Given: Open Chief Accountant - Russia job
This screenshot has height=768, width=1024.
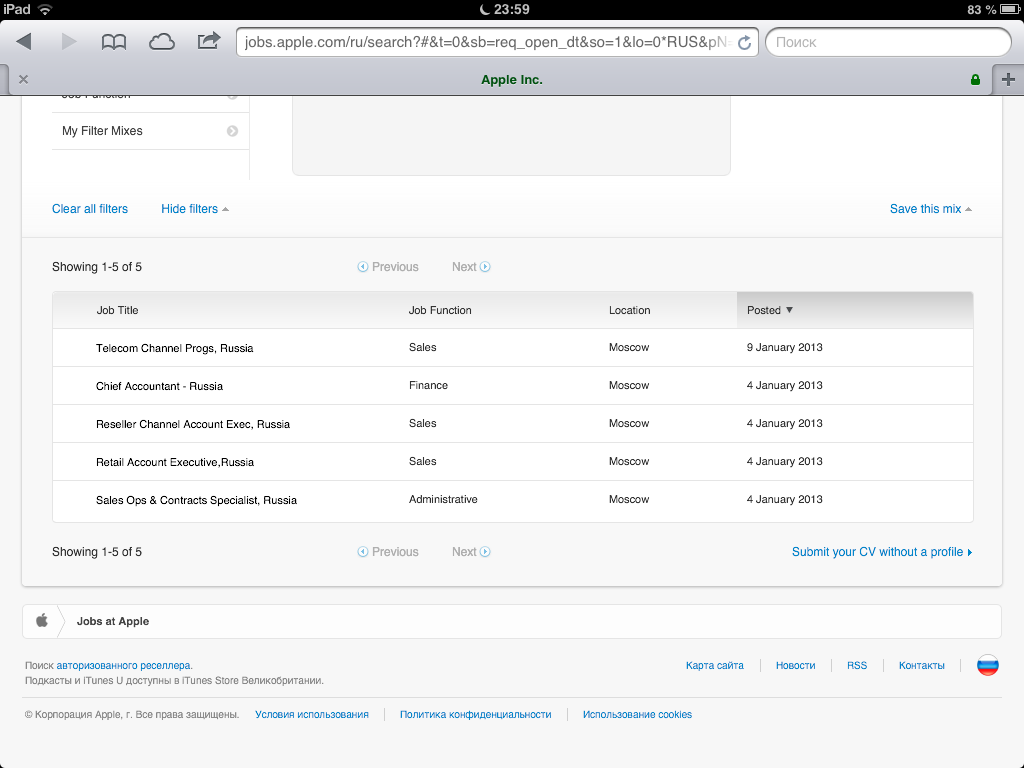Looking at the screenshot, I should click(x=159, y=386).
